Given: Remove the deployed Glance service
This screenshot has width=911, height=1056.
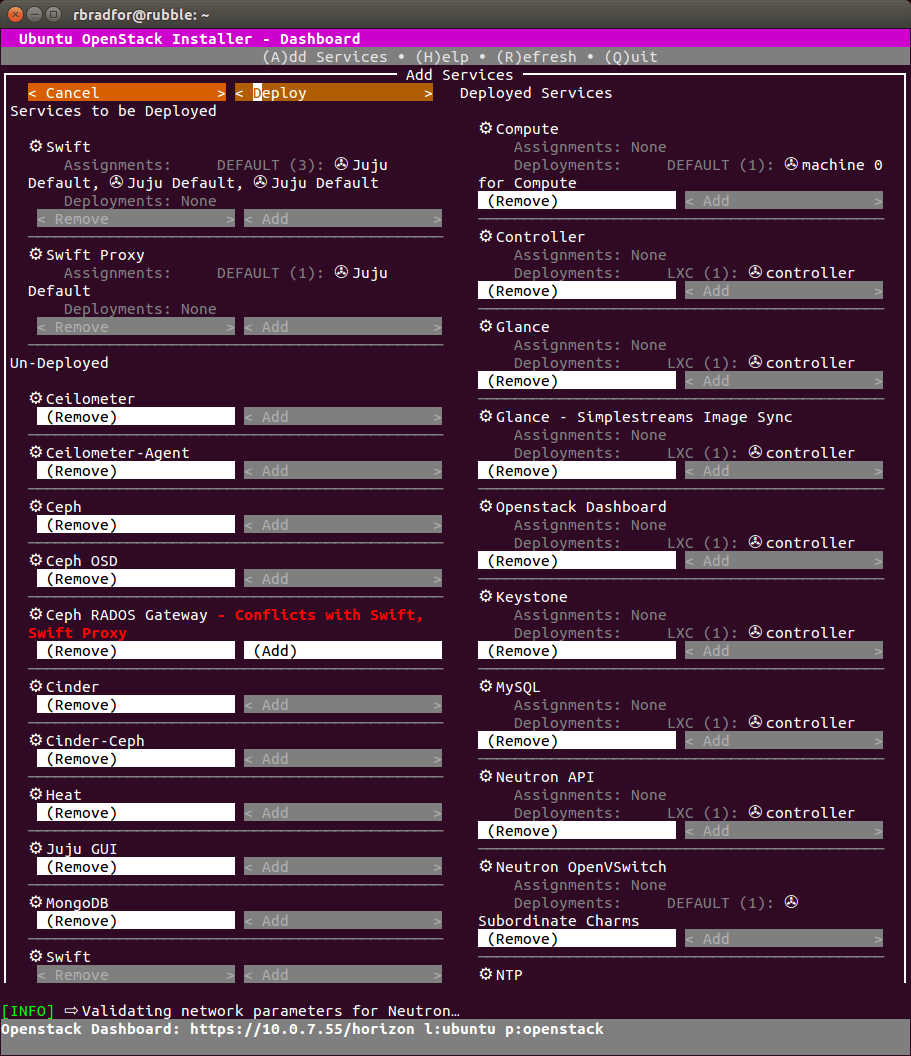Looking at the screenshot, I should pyautogui.click(x=576, y=381).
